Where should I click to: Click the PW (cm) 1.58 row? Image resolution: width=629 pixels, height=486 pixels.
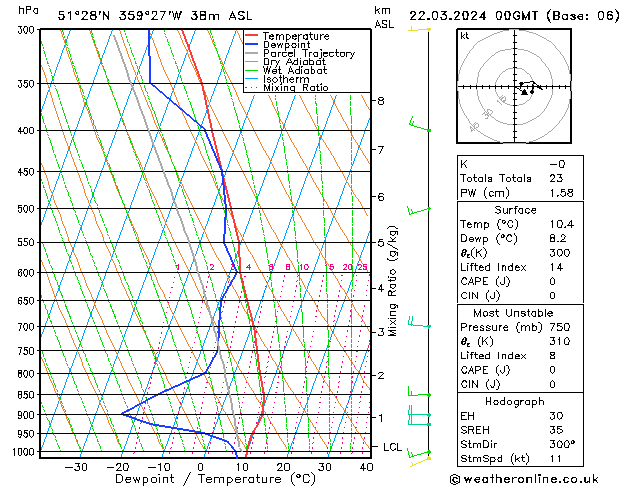[520, 193]
